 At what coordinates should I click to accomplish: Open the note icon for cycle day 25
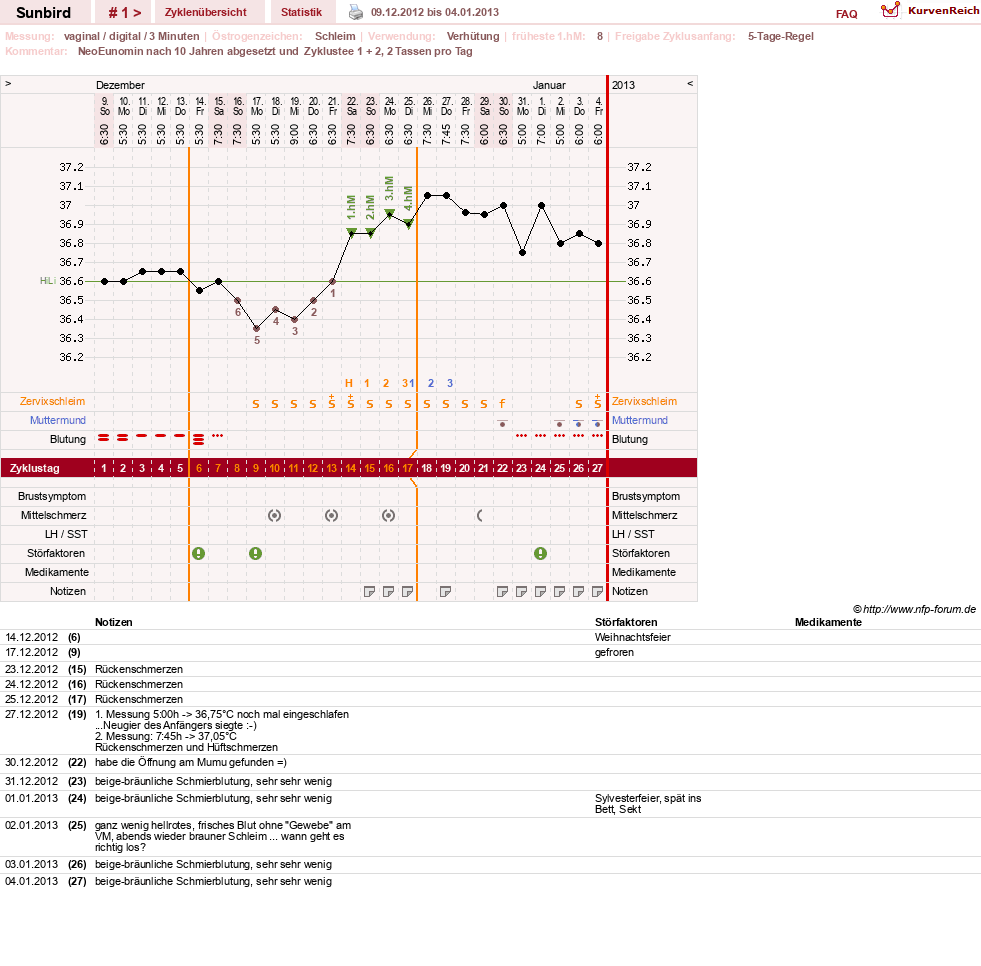click(559, 591)
